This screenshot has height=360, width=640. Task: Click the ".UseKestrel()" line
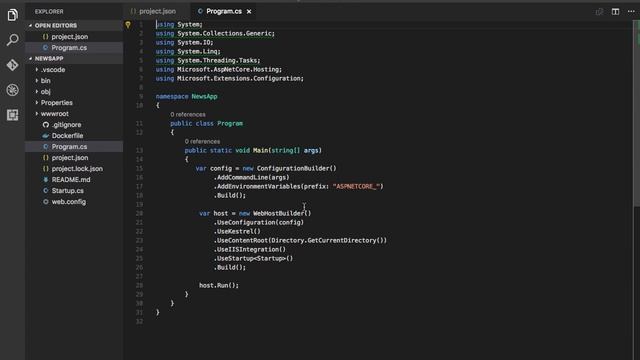tap(237, 231)
